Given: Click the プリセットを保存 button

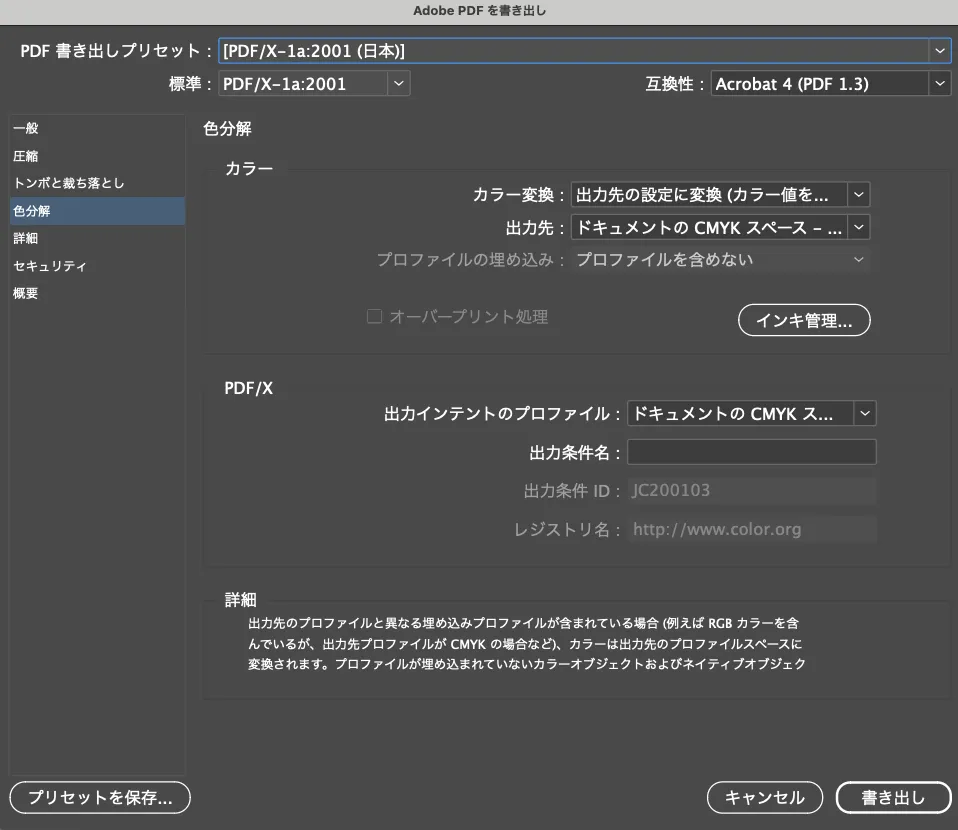Looking at the screenshot, I should click(99, 797).
